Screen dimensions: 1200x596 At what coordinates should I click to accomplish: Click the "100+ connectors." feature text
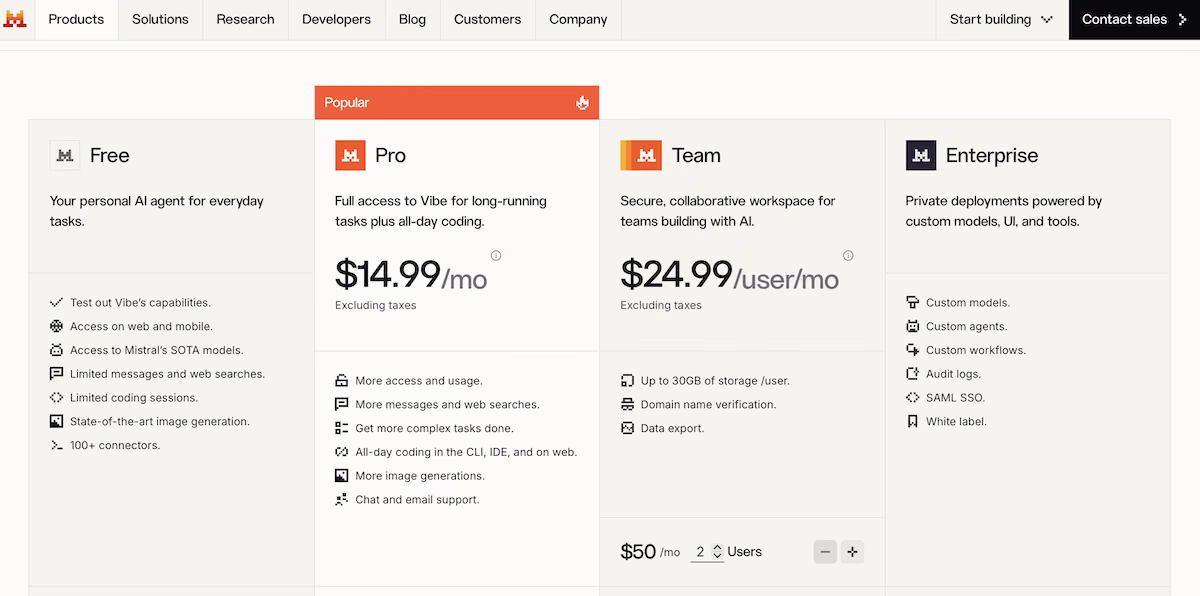115,446
